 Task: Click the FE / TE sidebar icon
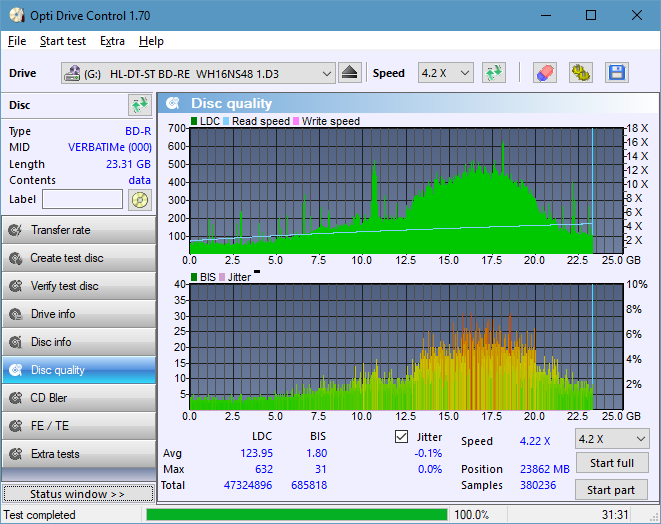[16, 426]
